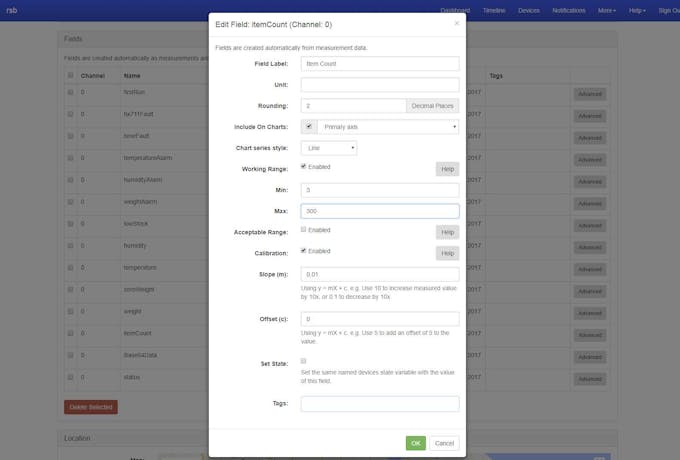
Task: Click the Offset (c) input
Action: point(380,319)
